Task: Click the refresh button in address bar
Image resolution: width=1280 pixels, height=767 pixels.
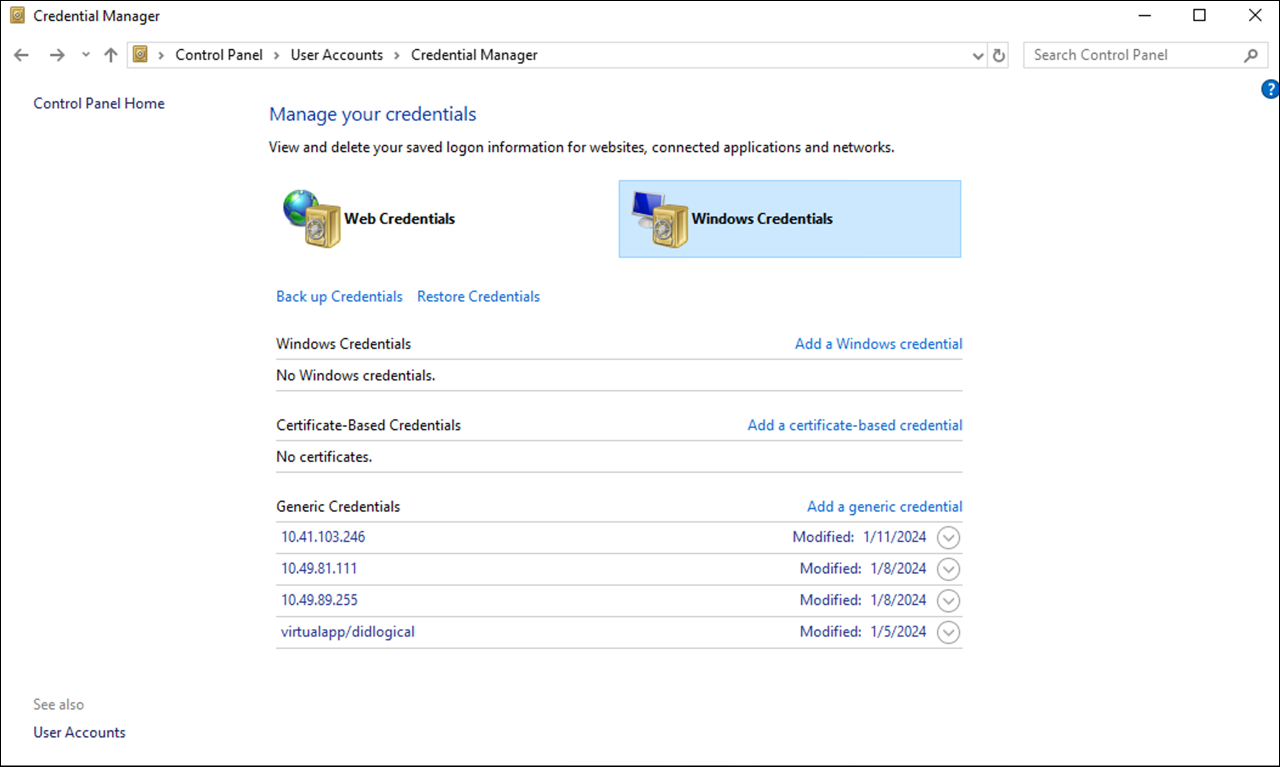Action: 998,56
